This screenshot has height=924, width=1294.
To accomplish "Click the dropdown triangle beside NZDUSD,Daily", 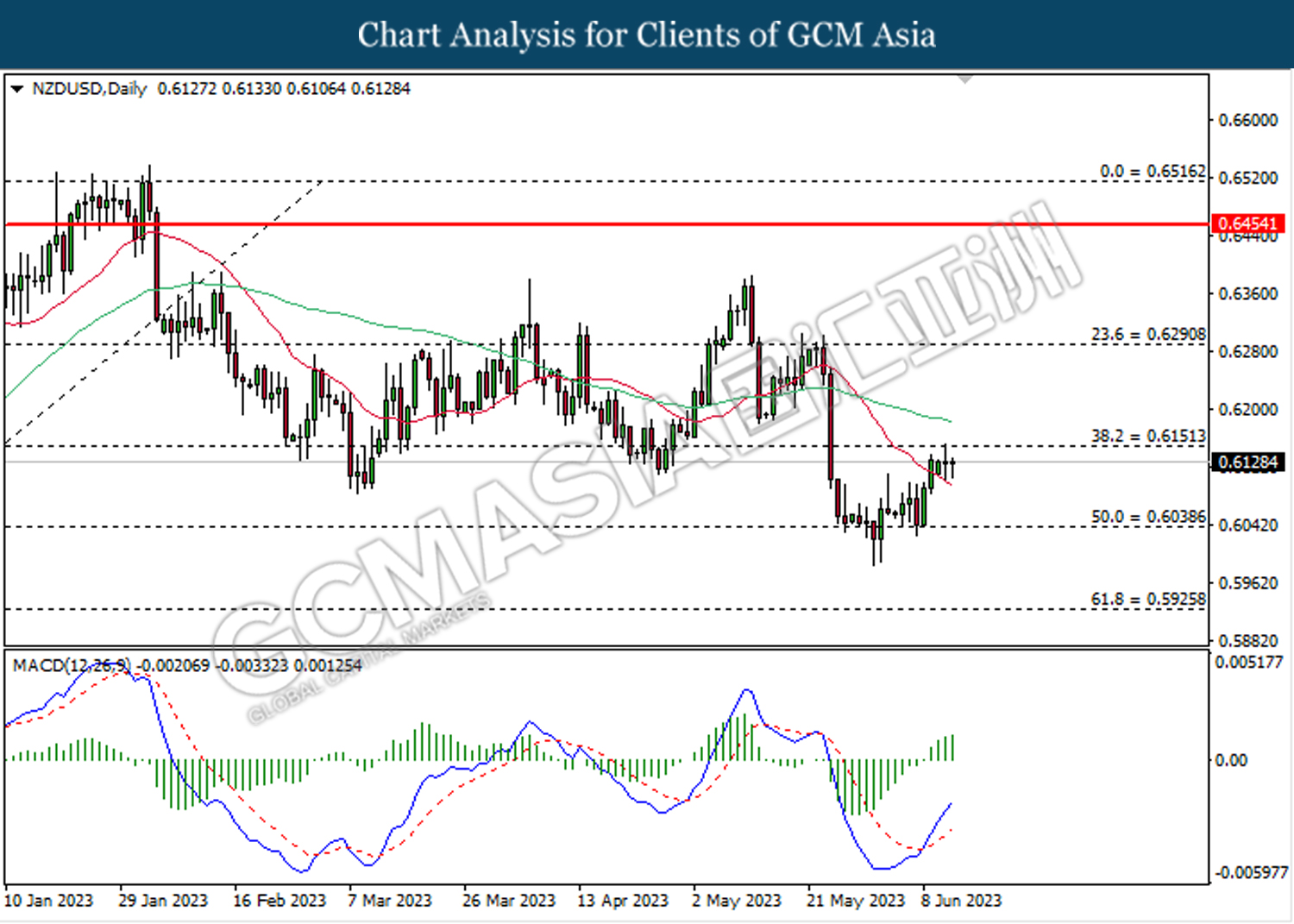I will point(16,89).
